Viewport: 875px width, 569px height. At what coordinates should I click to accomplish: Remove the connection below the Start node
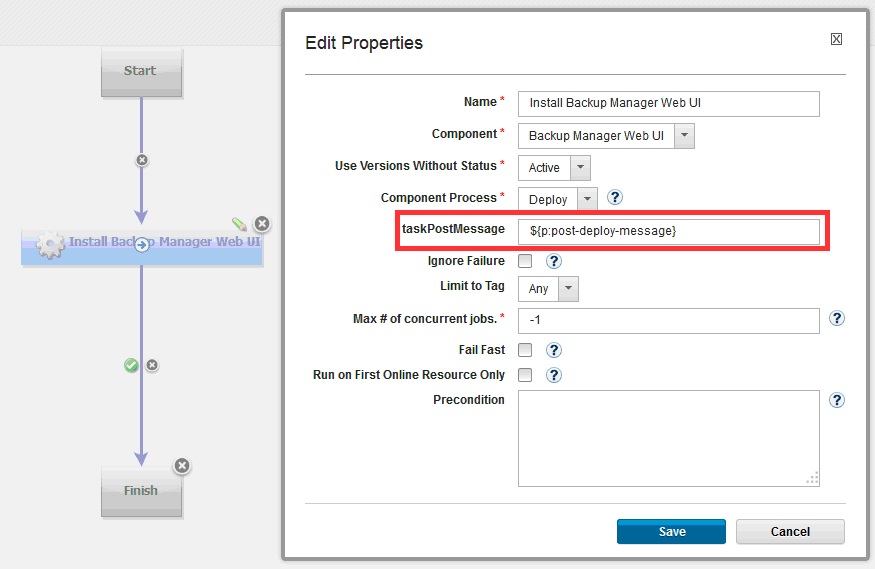click(x=141, y=160)
